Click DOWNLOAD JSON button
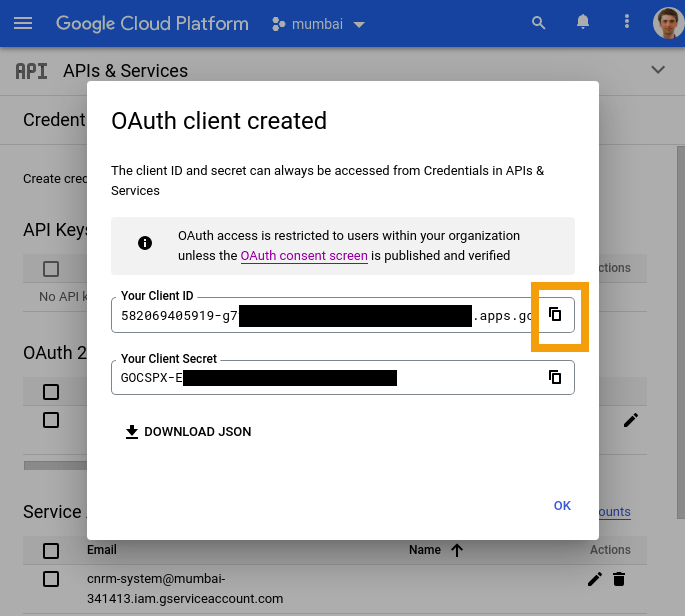Viewport: 685px width, 616px height. pyautogui.click(x=188, y=432)
